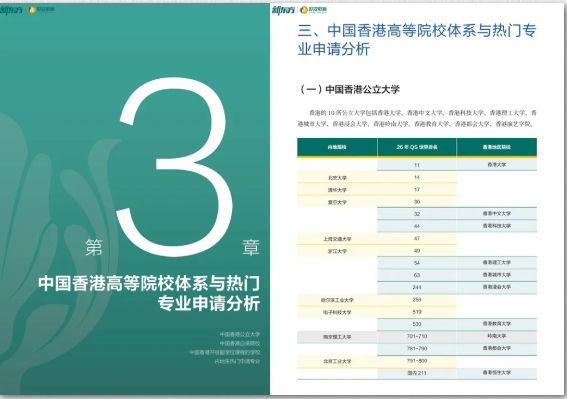
Task: Click the New Oriental logo above the white page heading
Action: [x=284, y=10]
